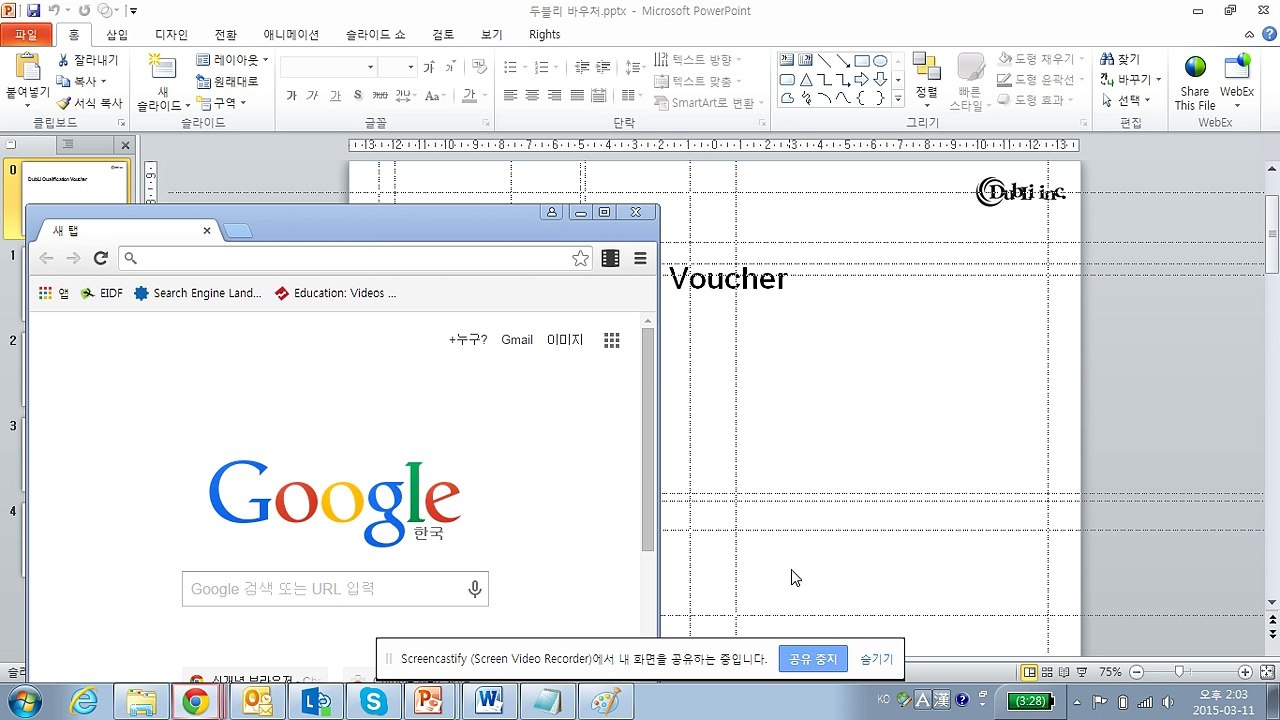
Task: Open the Animations (애니메이션) tab
Action: [x=291, y=35]
